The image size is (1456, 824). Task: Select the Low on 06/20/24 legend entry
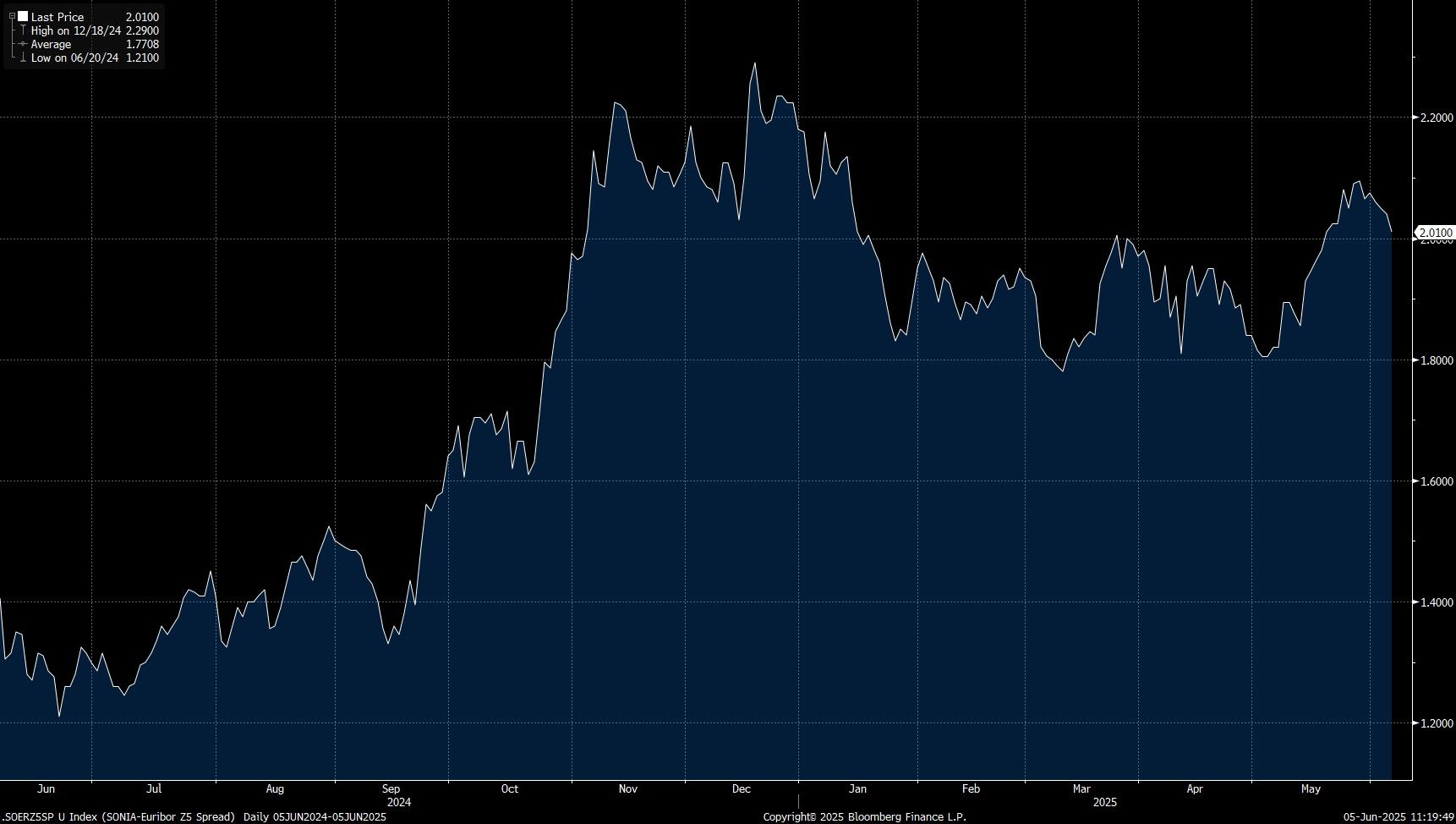(74, 58)
